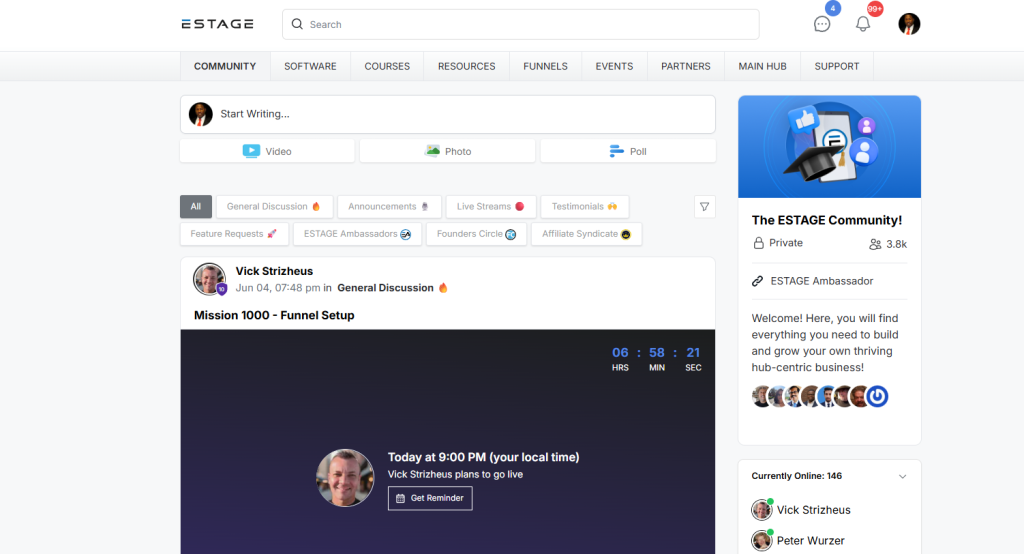
Task: Click the Video post button
Action: pos(267,151)
